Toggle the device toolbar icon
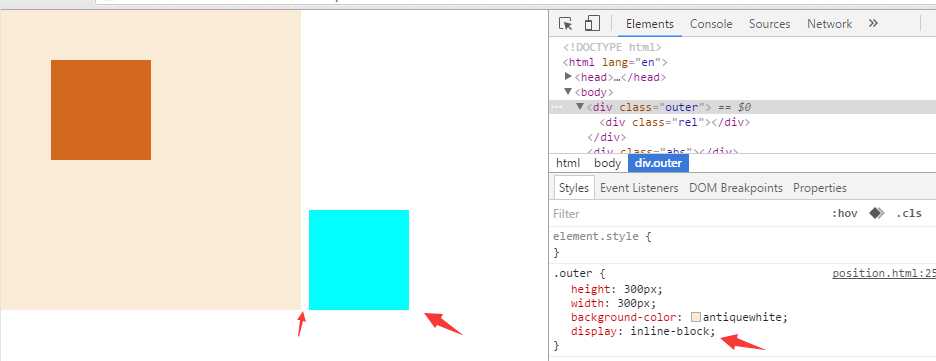 tap(592, 23)
